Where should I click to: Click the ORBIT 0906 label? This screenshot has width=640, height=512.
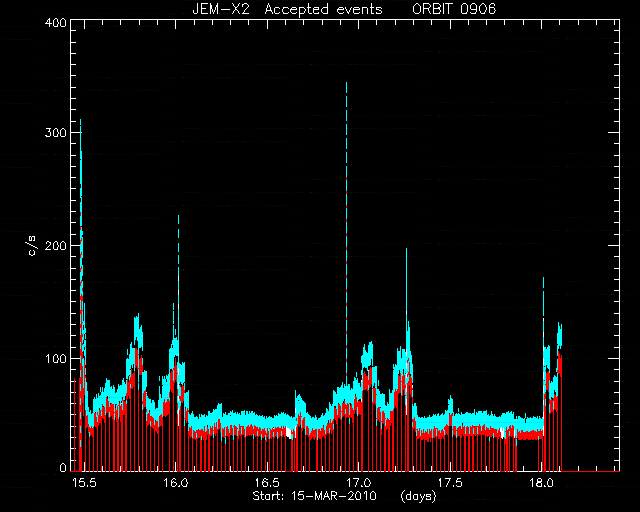(454, 9)
